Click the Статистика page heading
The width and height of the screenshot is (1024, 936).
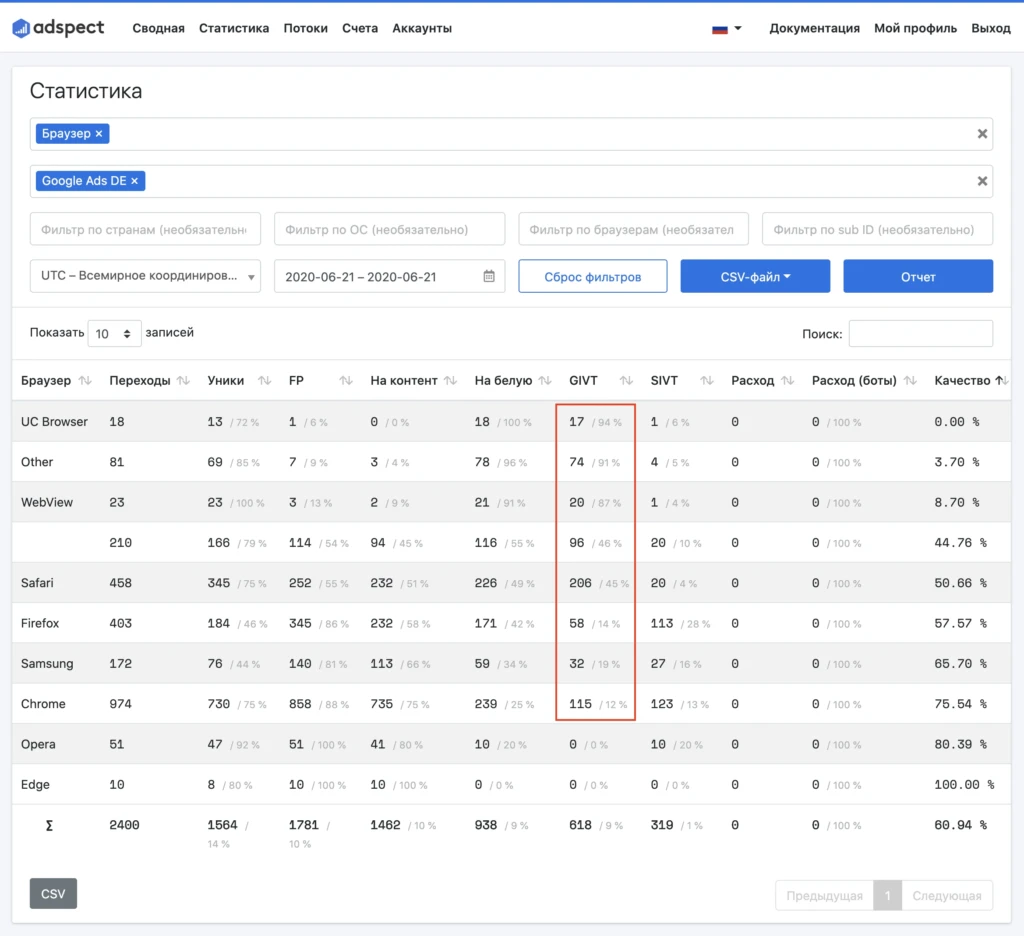[86, 91]
